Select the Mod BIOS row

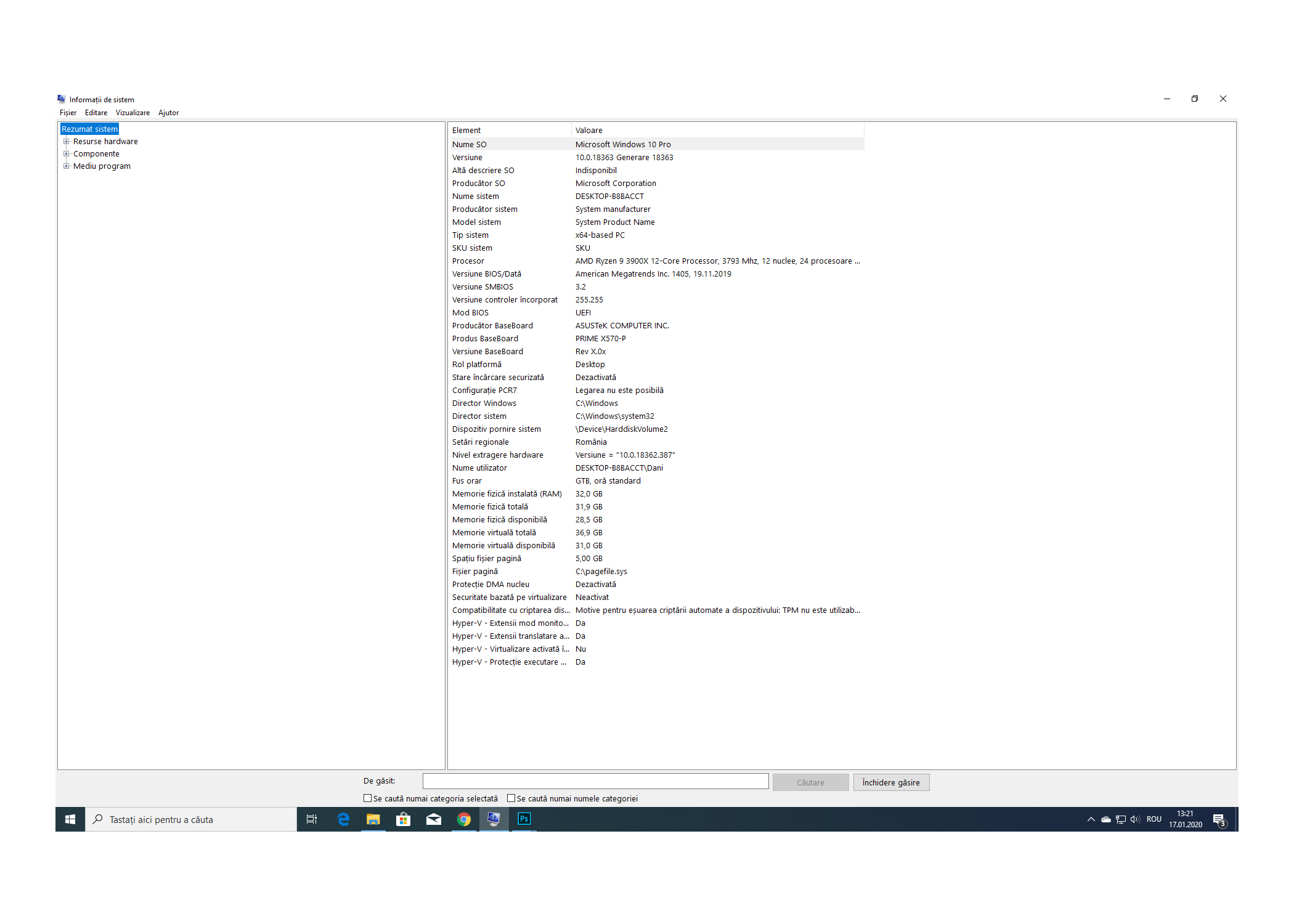[656, 313]
